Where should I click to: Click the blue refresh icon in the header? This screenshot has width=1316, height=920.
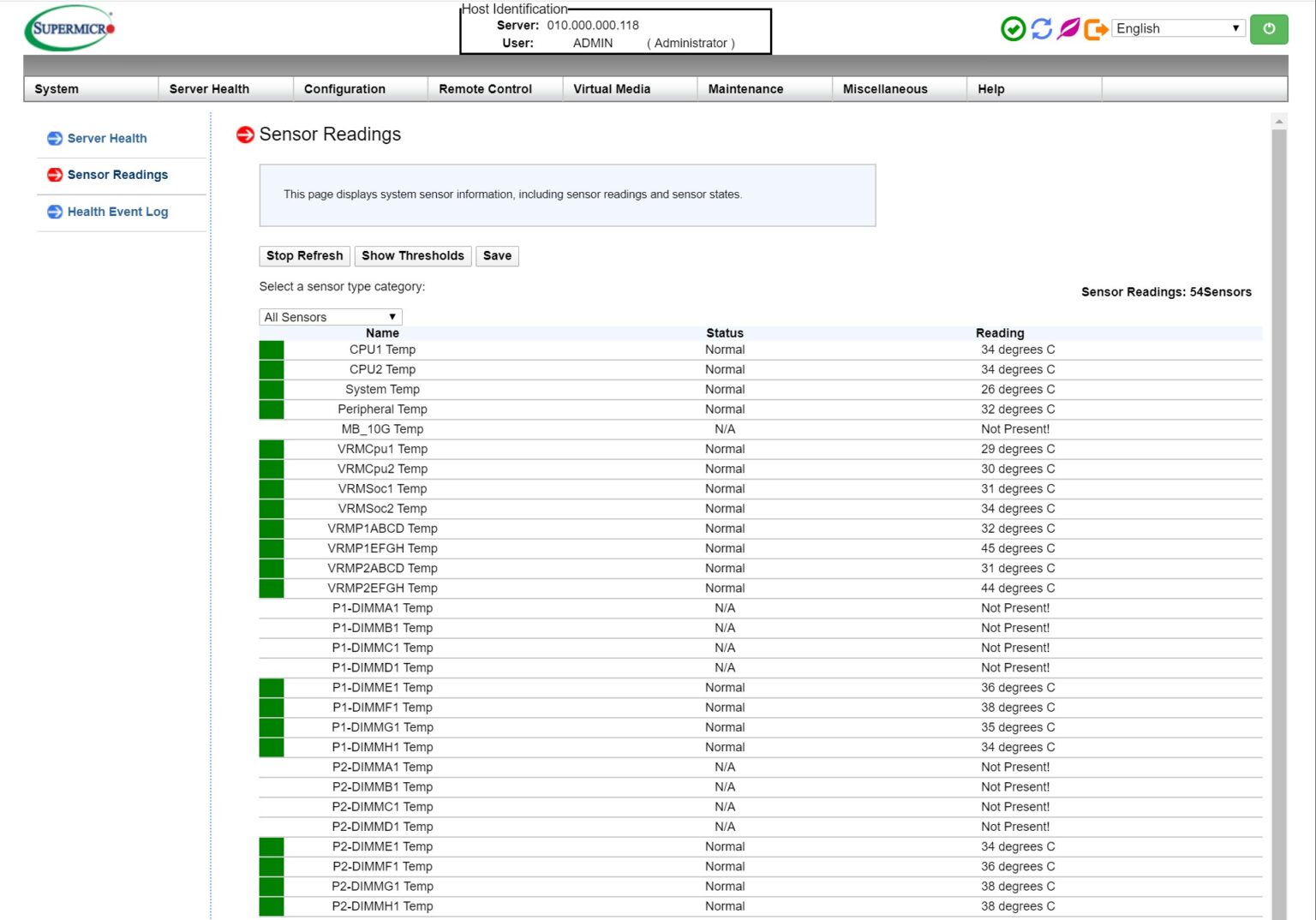(x=1040, y=28)
